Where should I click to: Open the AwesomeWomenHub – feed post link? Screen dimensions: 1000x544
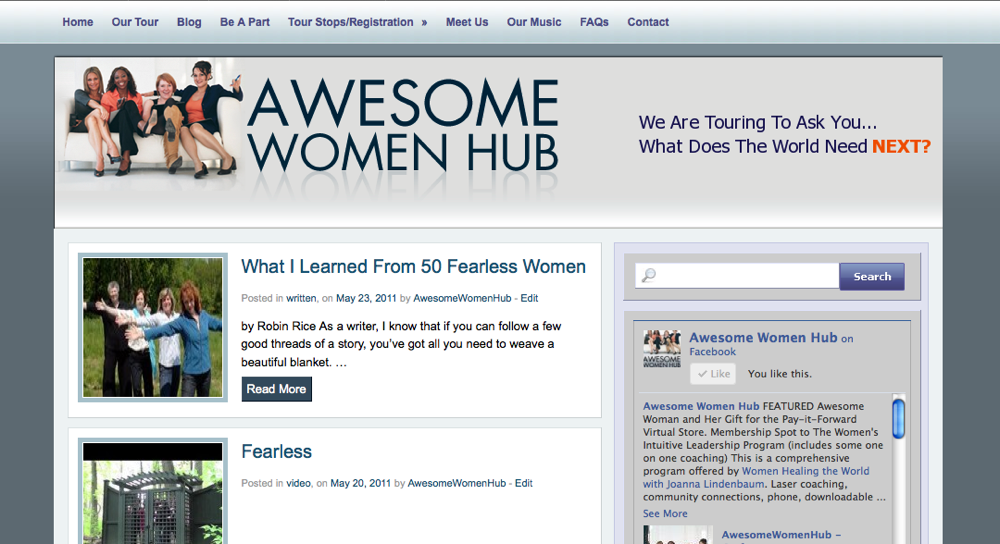point(781,534)
